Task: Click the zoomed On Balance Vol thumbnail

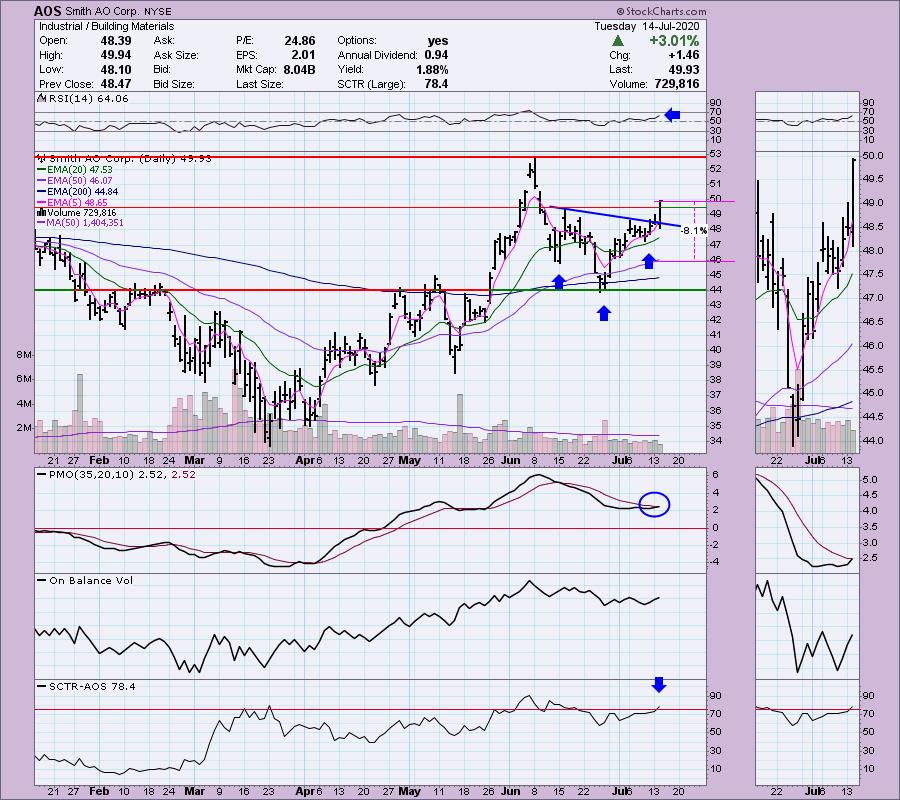Action: click(x=808, y=626)
